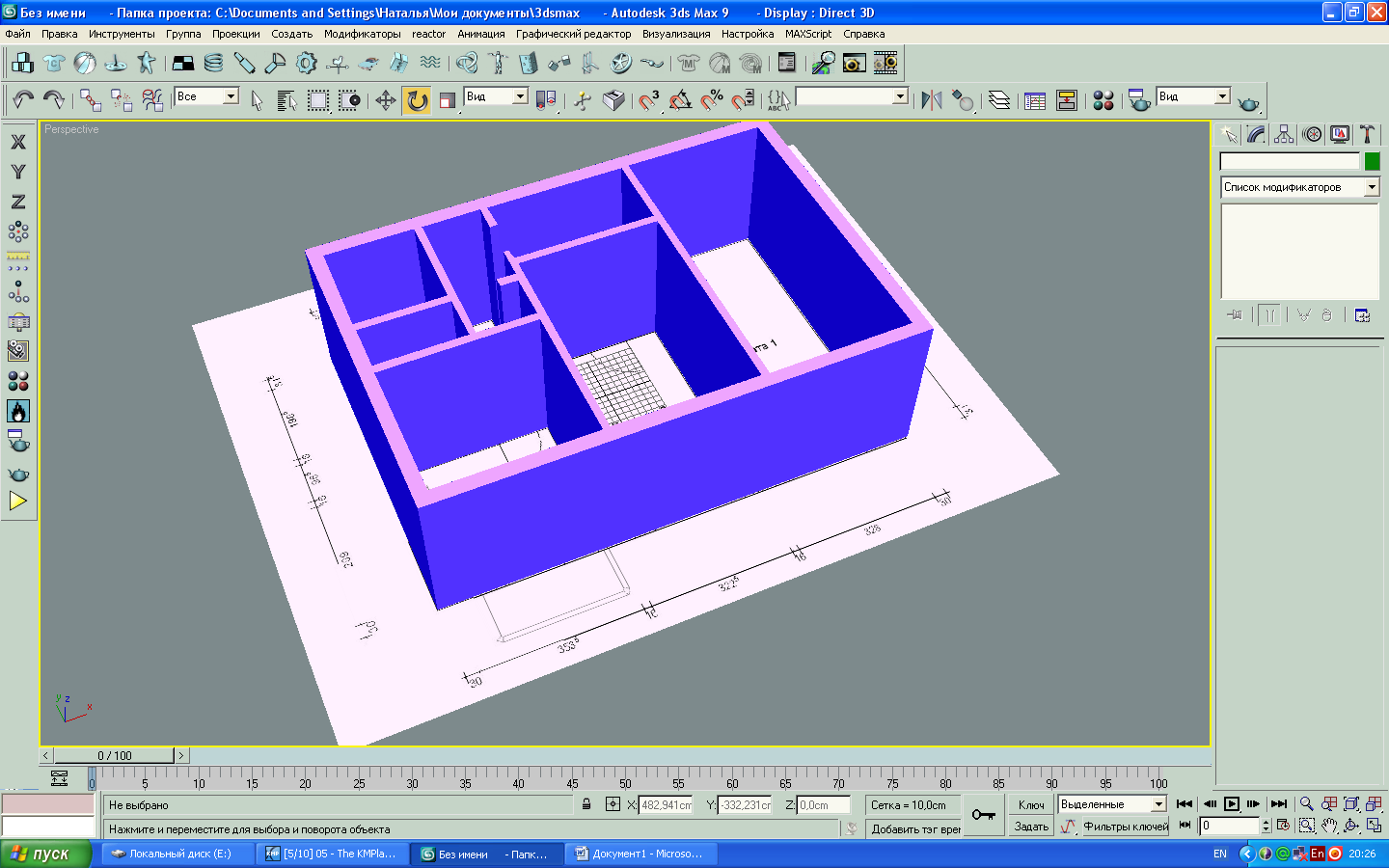Open the Модификаторы menu

tap(362, 34)
